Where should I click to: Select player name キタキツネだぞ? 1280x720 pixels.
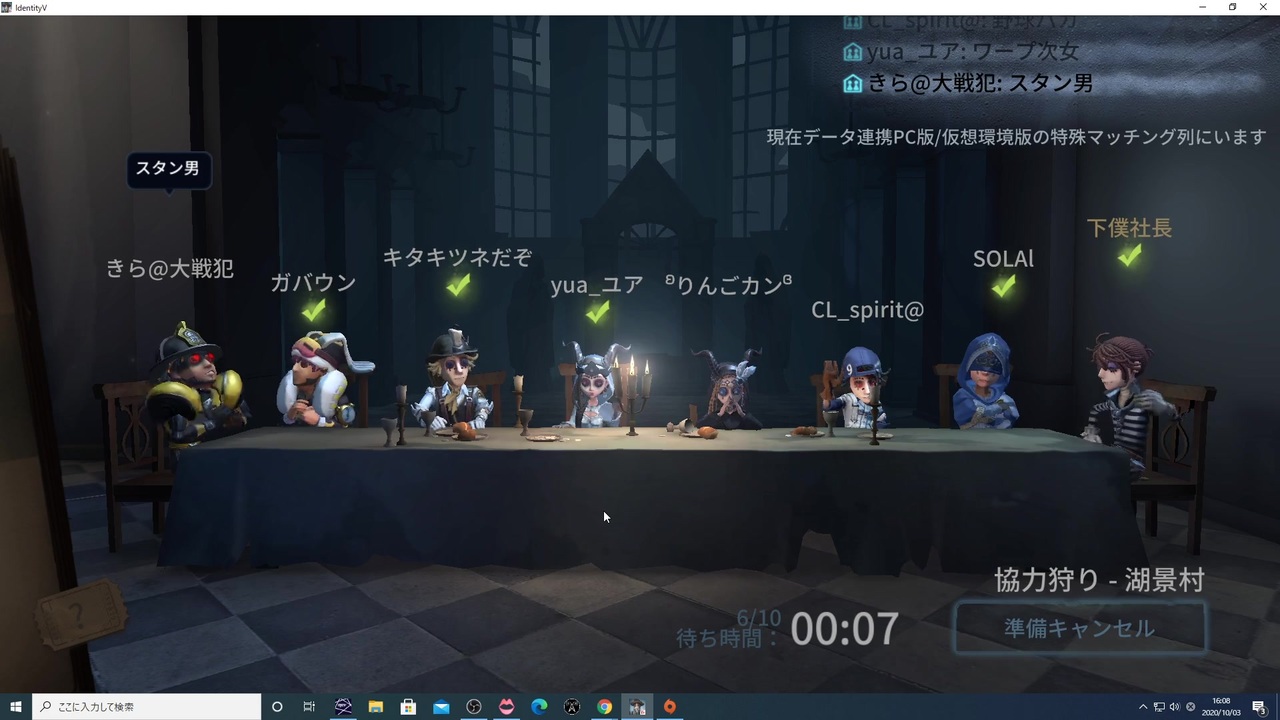tap(457, 257)
